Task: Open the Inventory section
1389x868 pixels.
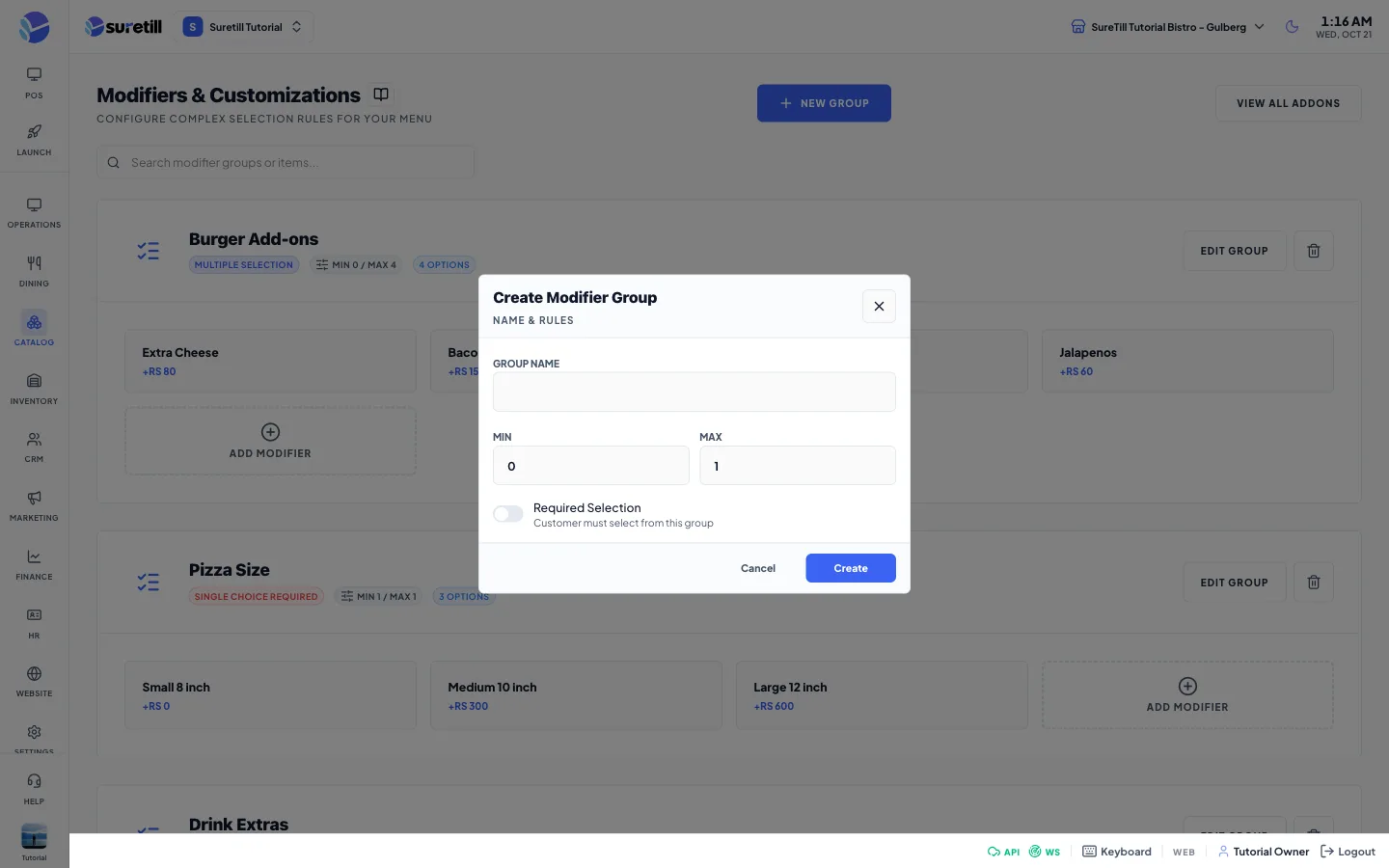Action: tap(34, 389)
